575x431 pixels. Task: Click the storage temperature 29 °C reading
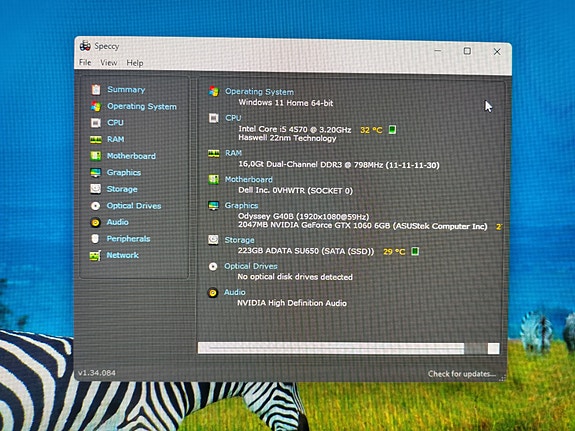[x=394, y=252]
